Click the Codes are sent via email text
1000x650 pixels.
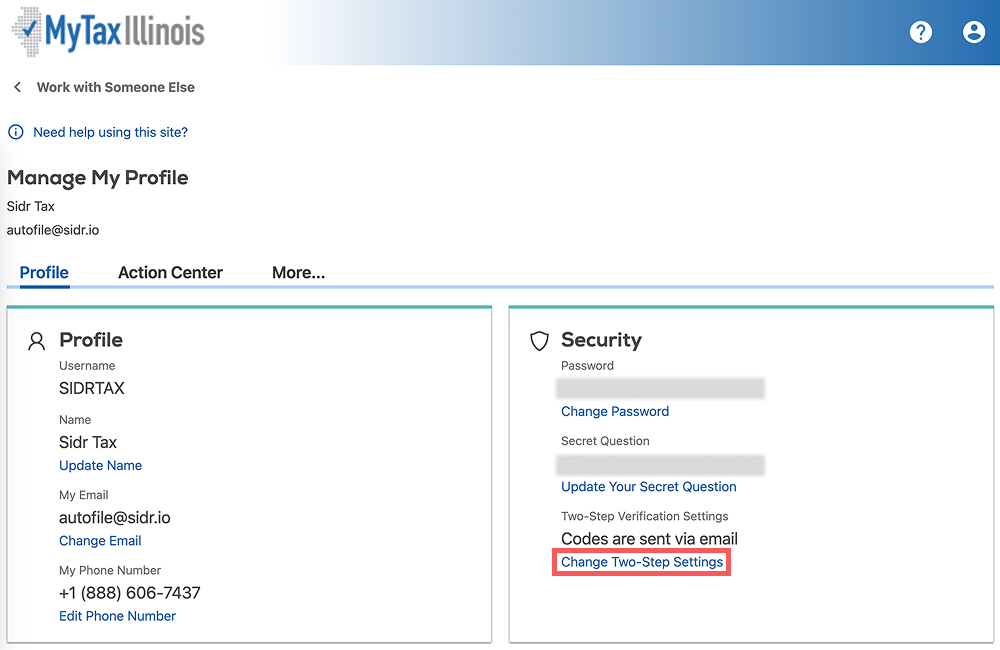[649, 539]
